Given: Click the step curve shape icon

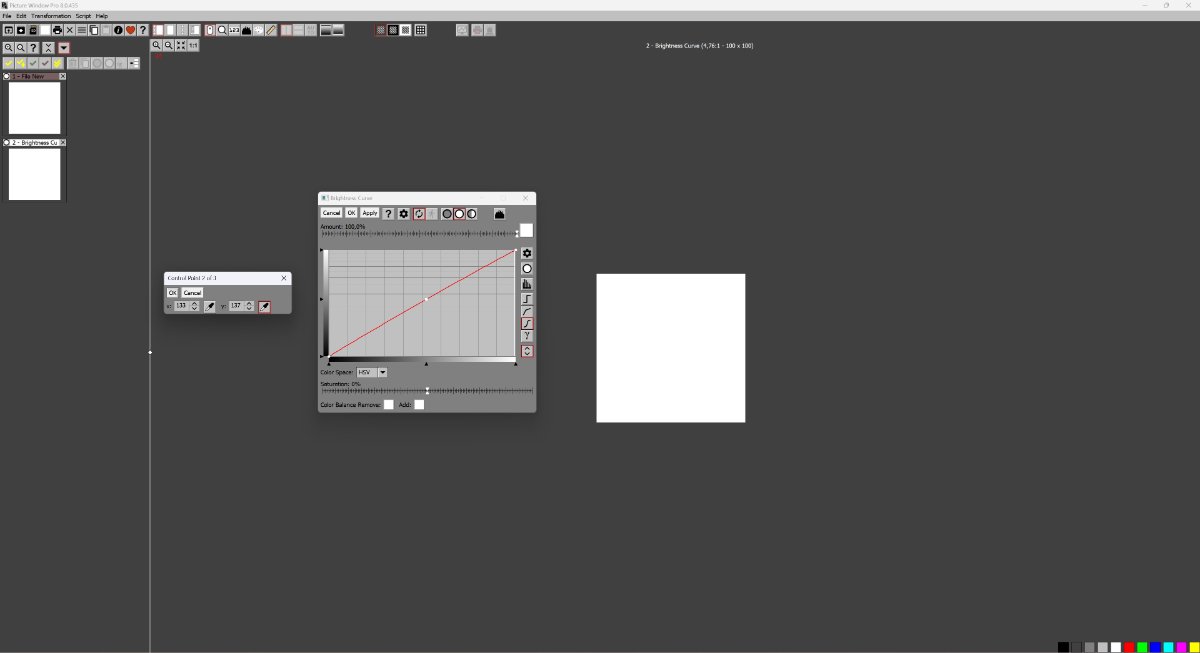Looking at the screenshot, I should click(527, 299).
